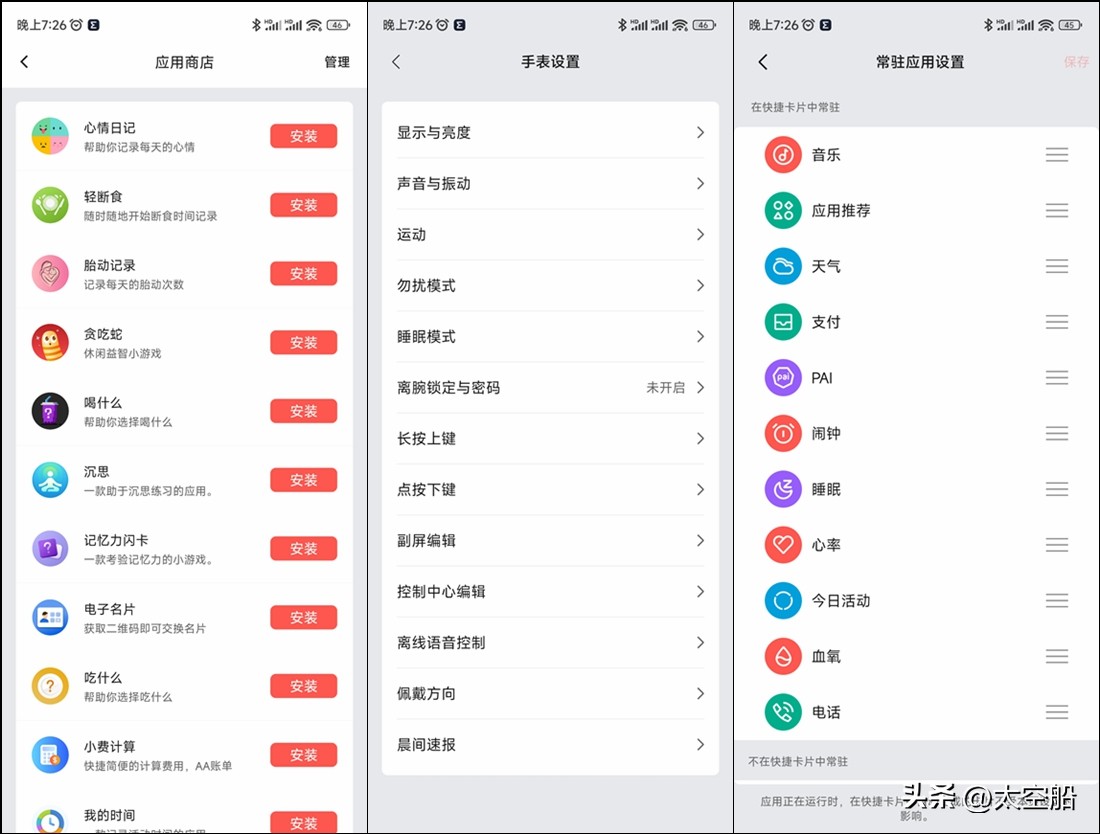Click the reorder handle next to 音乐
Image resolution: width=1100 pixels, height=834 pixels.
coord(1057,154)
